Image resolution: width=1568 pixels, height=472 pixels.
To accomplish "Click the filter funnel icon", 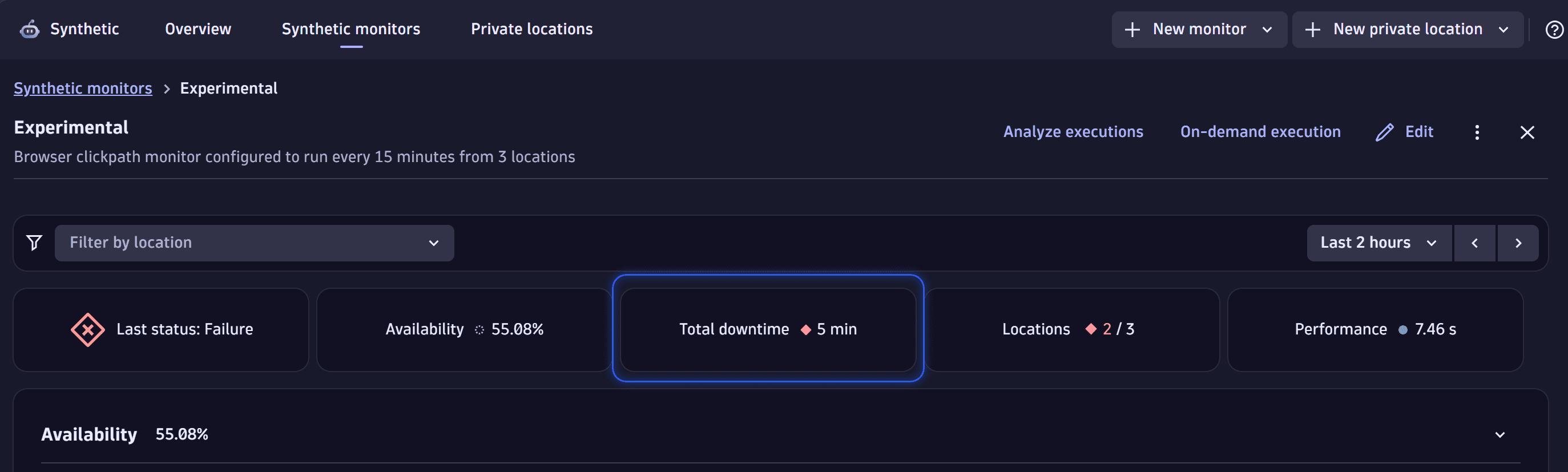I will click(35, 243).
